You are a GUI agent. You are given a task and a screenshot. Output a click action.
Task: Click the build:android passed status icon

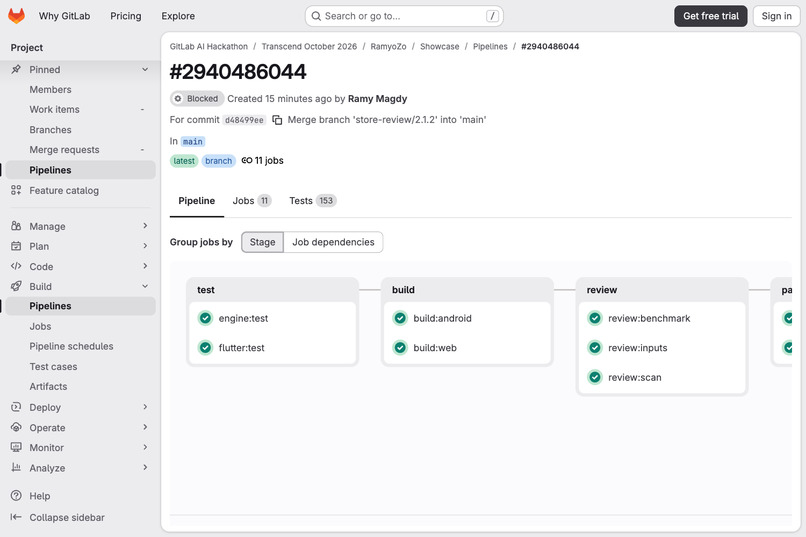[x=400, y=318]
